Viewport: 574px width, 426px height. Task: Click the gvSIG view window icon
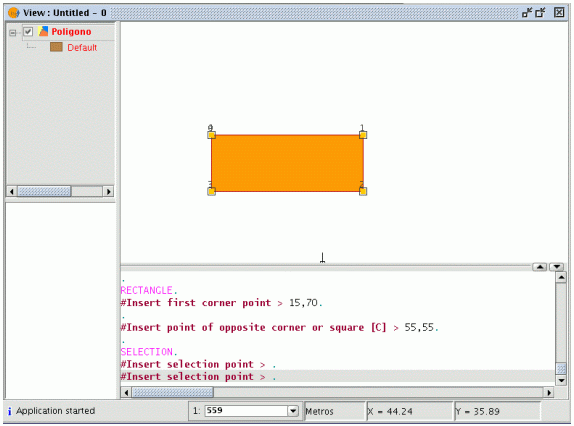point(14,13)
